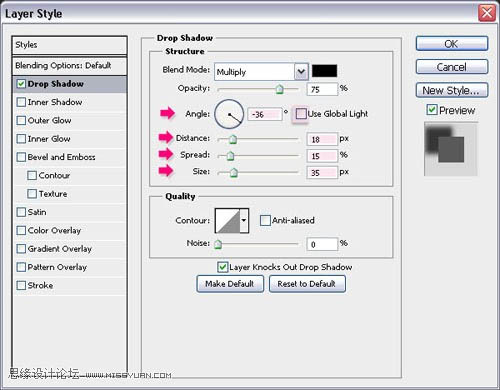Toggle the Anti-aliased checkbox
The width and height of the screenshot is (500, 390).
[x=265, y=220]
